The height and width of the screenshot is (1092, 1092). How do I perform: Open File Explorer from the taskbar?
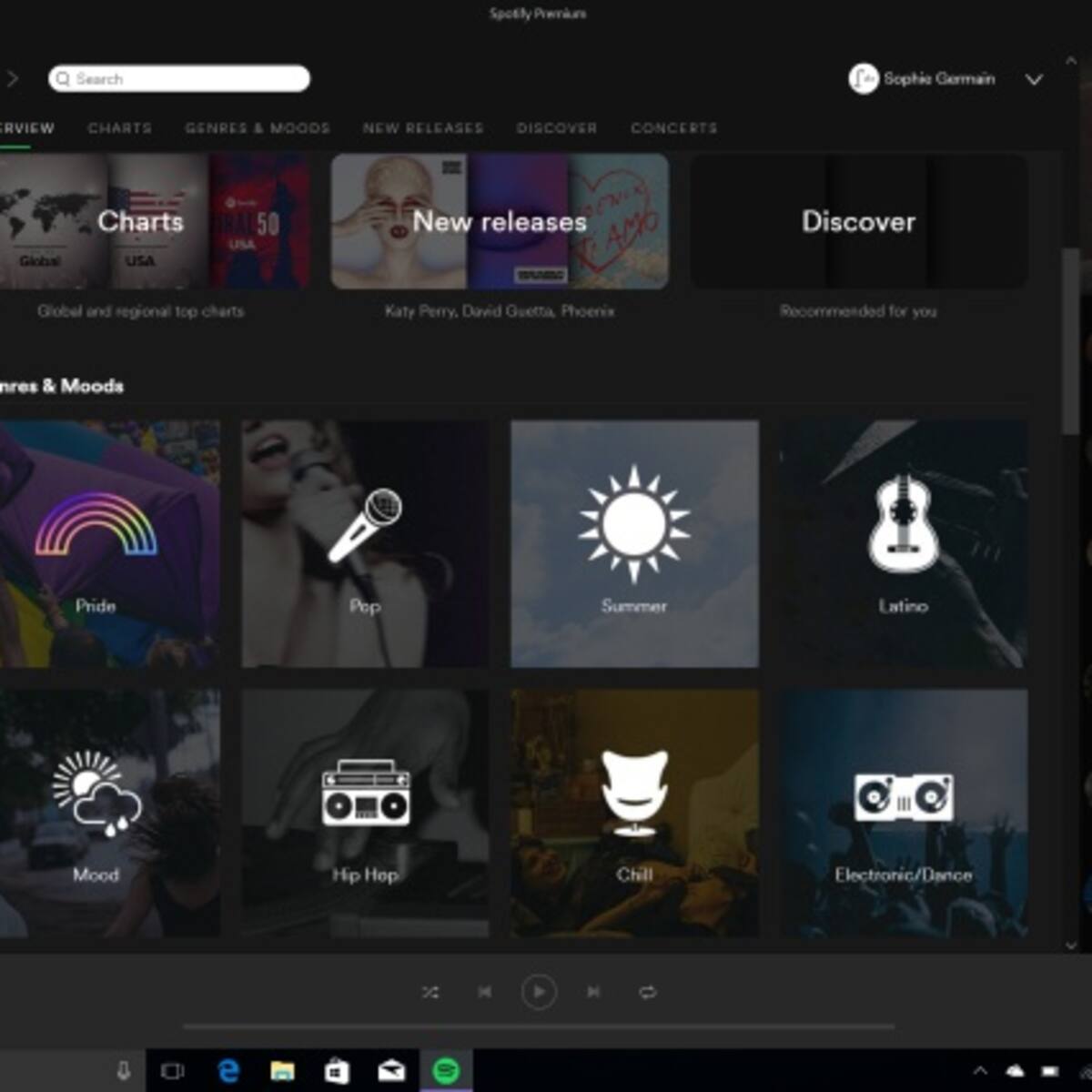point(283,1071)
